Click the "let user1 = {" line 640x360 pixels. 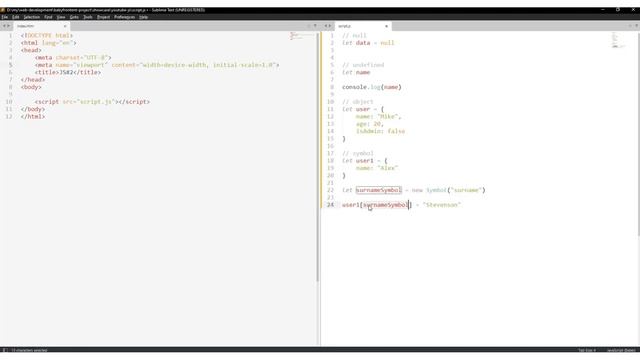(x=365, y=160)
